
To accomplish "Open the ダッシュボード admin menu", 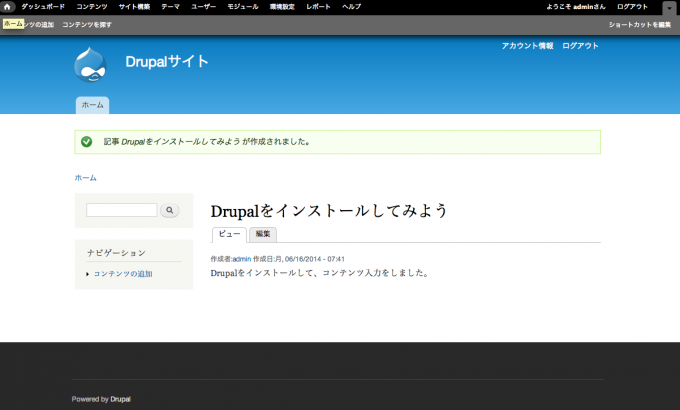I will pos(43,7).
